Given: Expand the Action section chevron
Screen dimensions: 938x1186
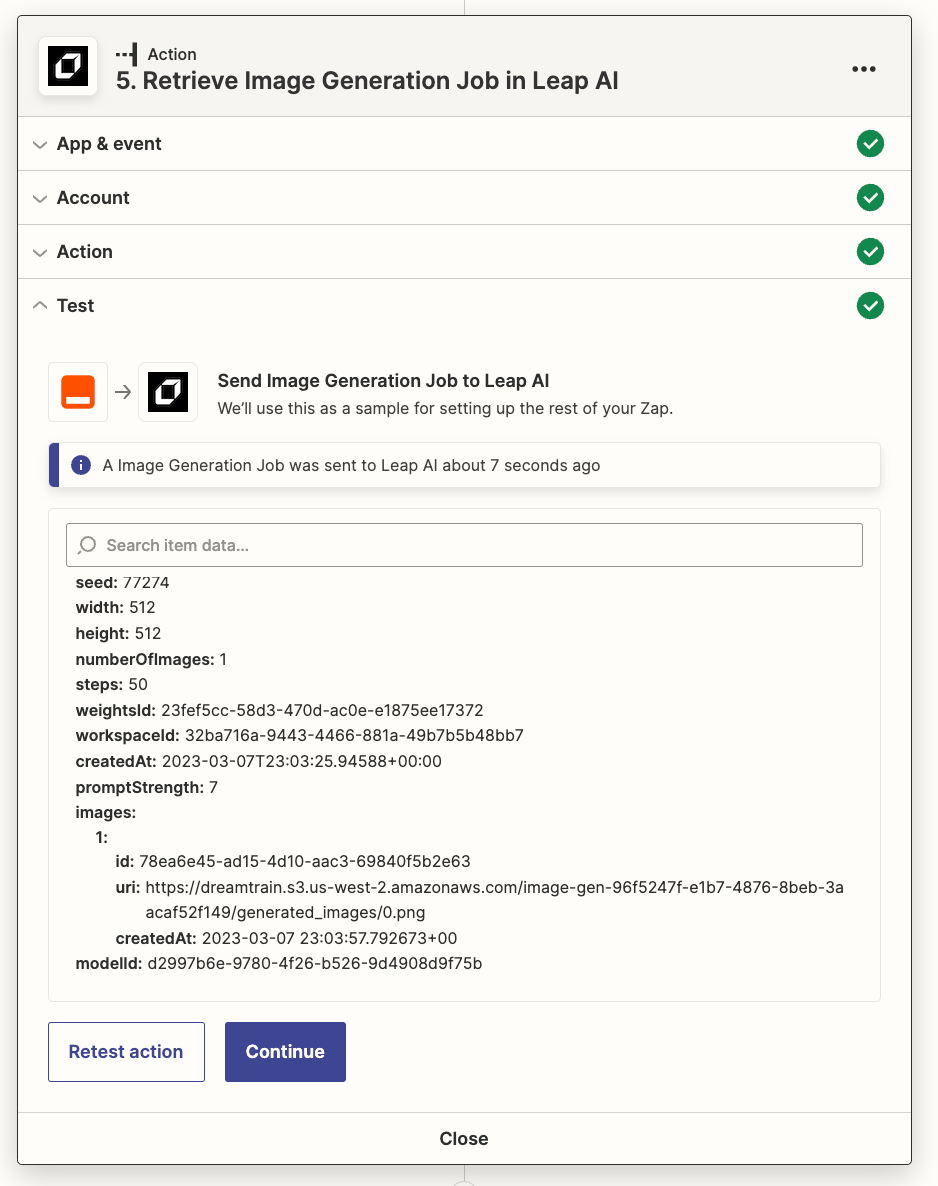Looking at the screenshot, I should [40, 252].
